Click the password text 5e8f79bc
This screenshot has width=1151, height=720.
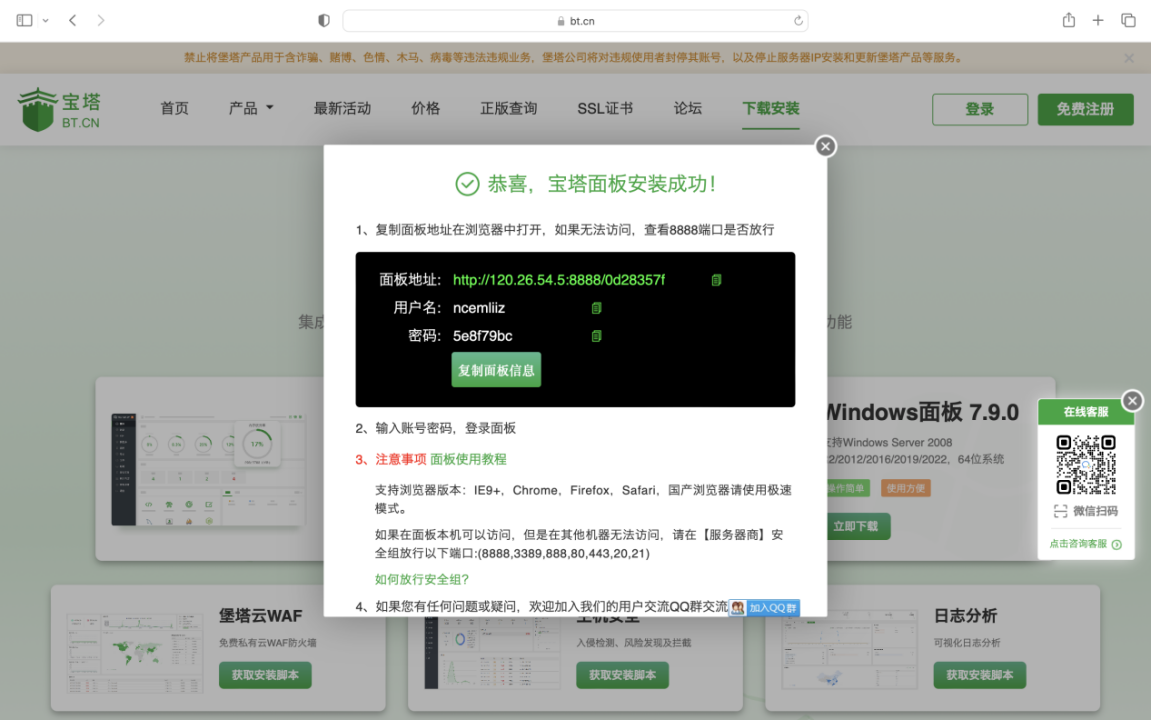point(482,336)
